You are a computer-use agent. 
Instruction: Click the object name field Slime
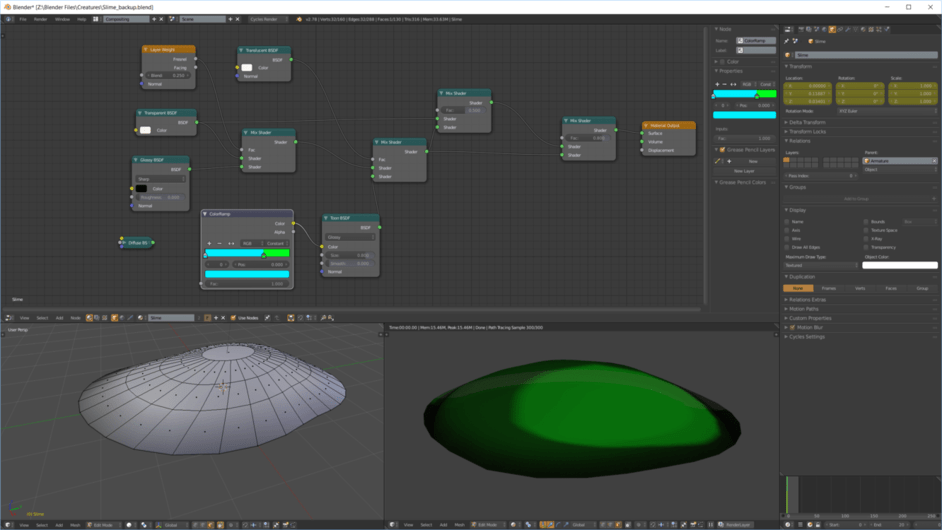coord(865,55)
